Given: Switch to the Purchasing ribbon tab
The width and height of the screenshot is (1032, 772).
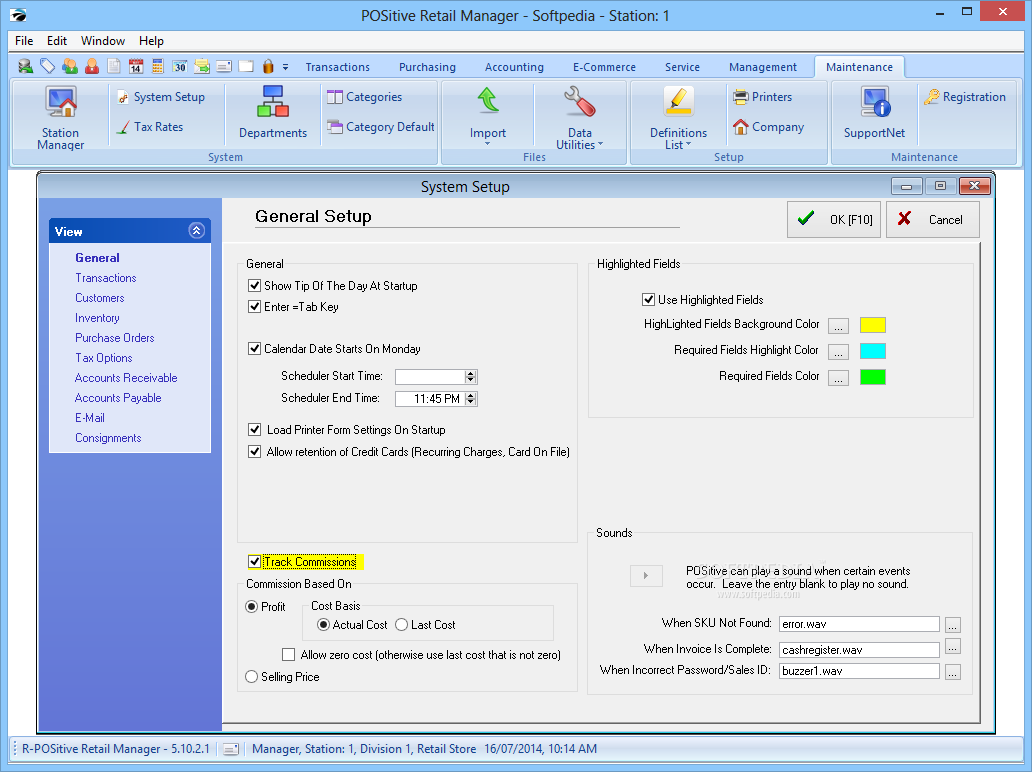Looking at the screenshot, I should coord(427,67).
